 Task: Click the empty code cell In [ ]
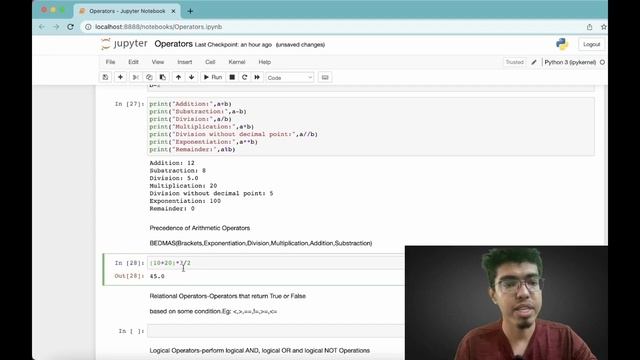point(276,331)
